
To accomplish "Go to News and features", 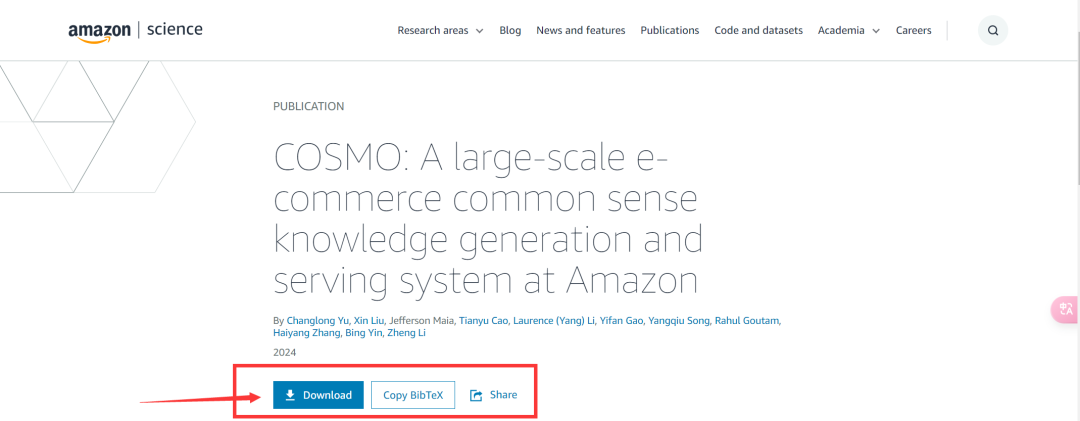I will [x=580, y=31].
